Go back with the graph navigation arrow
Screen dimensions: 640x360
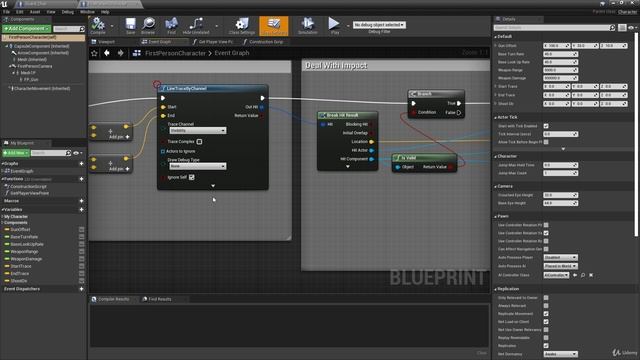(107, 53)
